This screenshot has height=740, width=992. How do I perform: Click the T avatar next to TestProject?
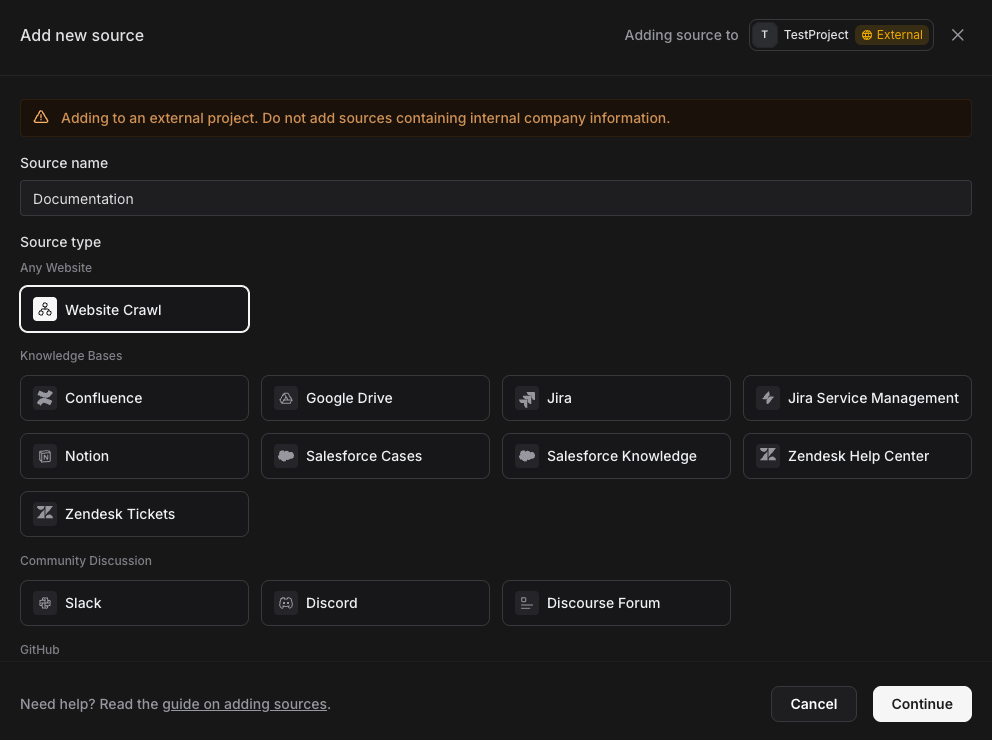click(x=764, y=35)
